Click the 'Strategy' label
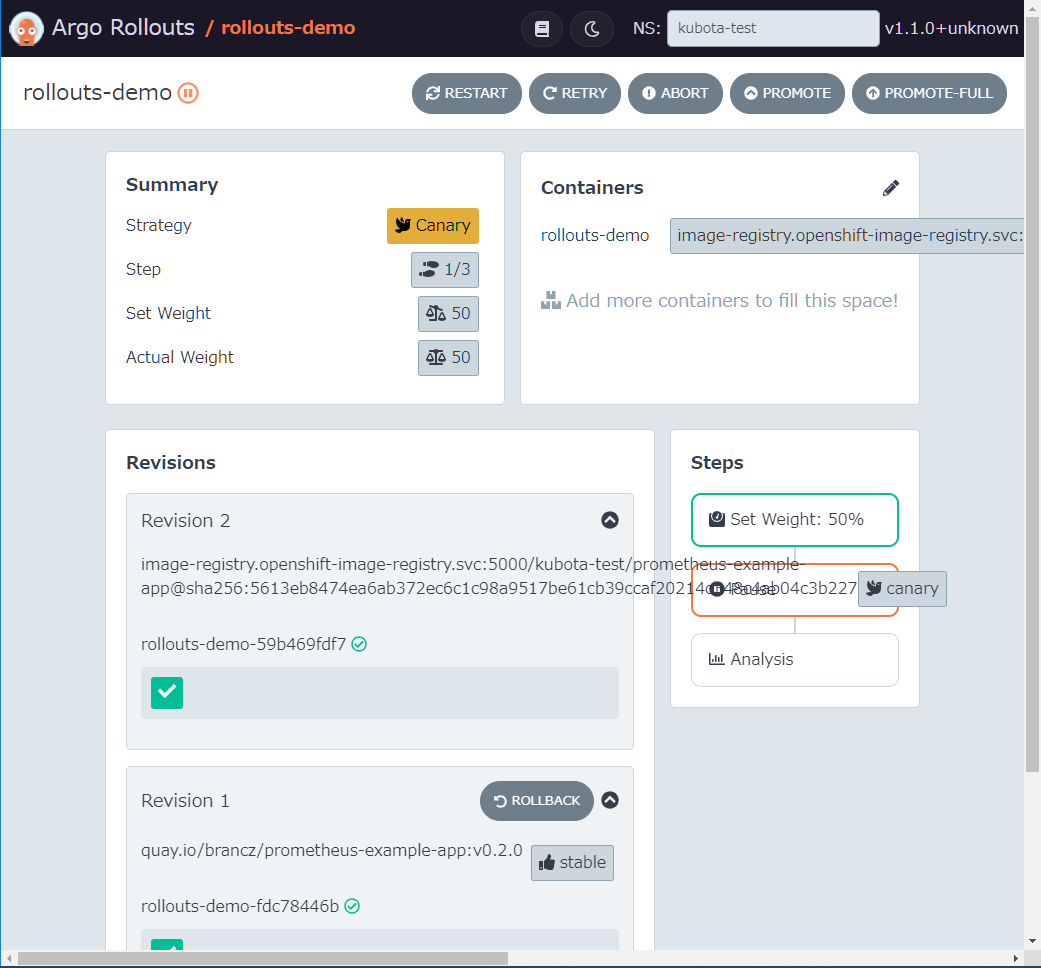Image resolution: width=1041 pixels, height=968 pixels. click(159, 226)
